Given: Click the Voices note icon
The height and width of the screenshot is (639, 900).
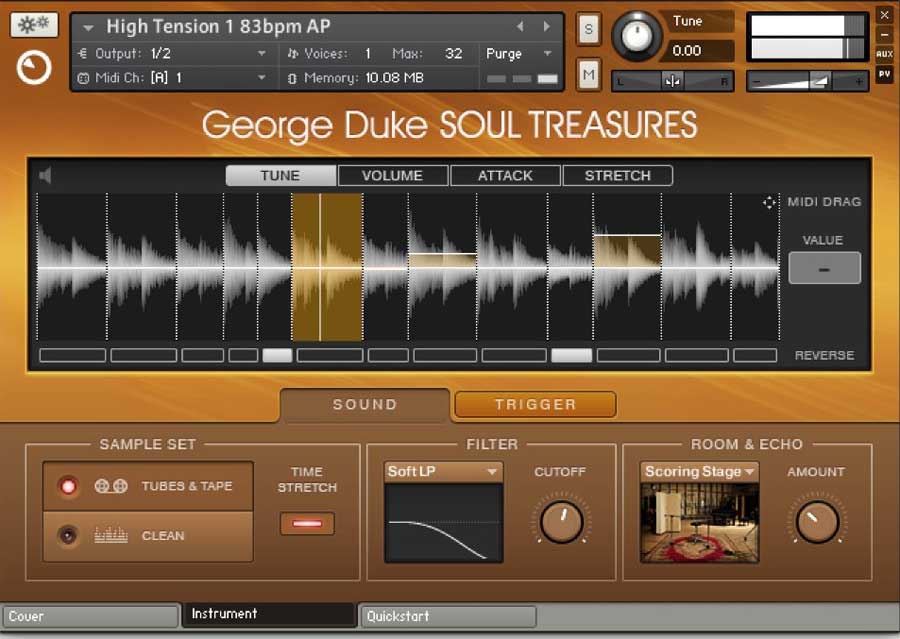Looking at the screenshot, I should [x=293, y=53].
